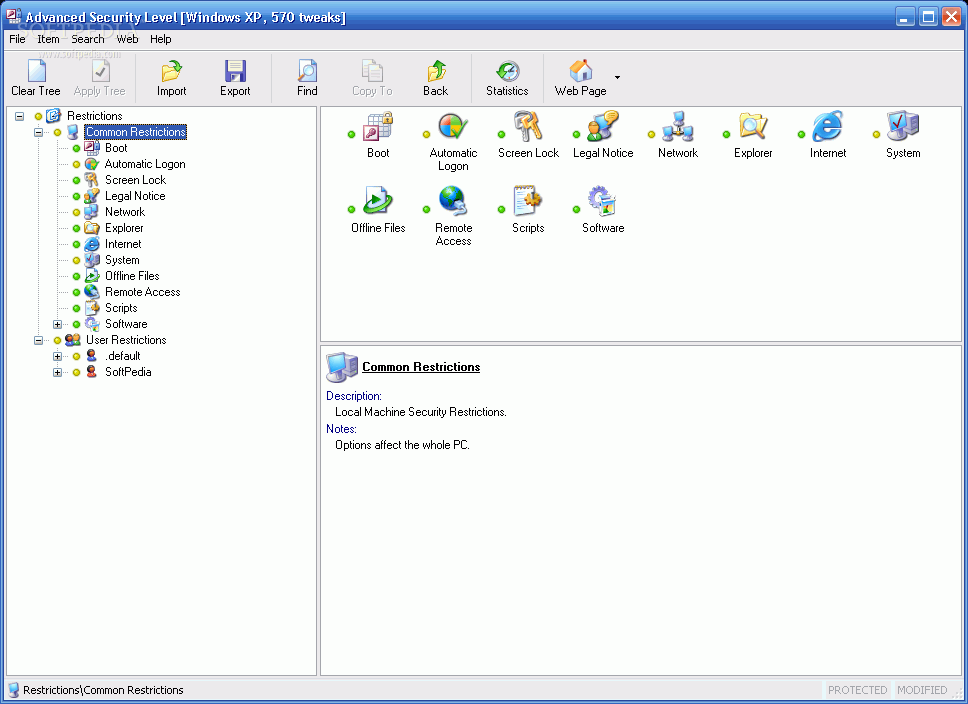The image size is (968, 704).
Task: Expand the SoftPedia user branch
Action: [57, 372]
